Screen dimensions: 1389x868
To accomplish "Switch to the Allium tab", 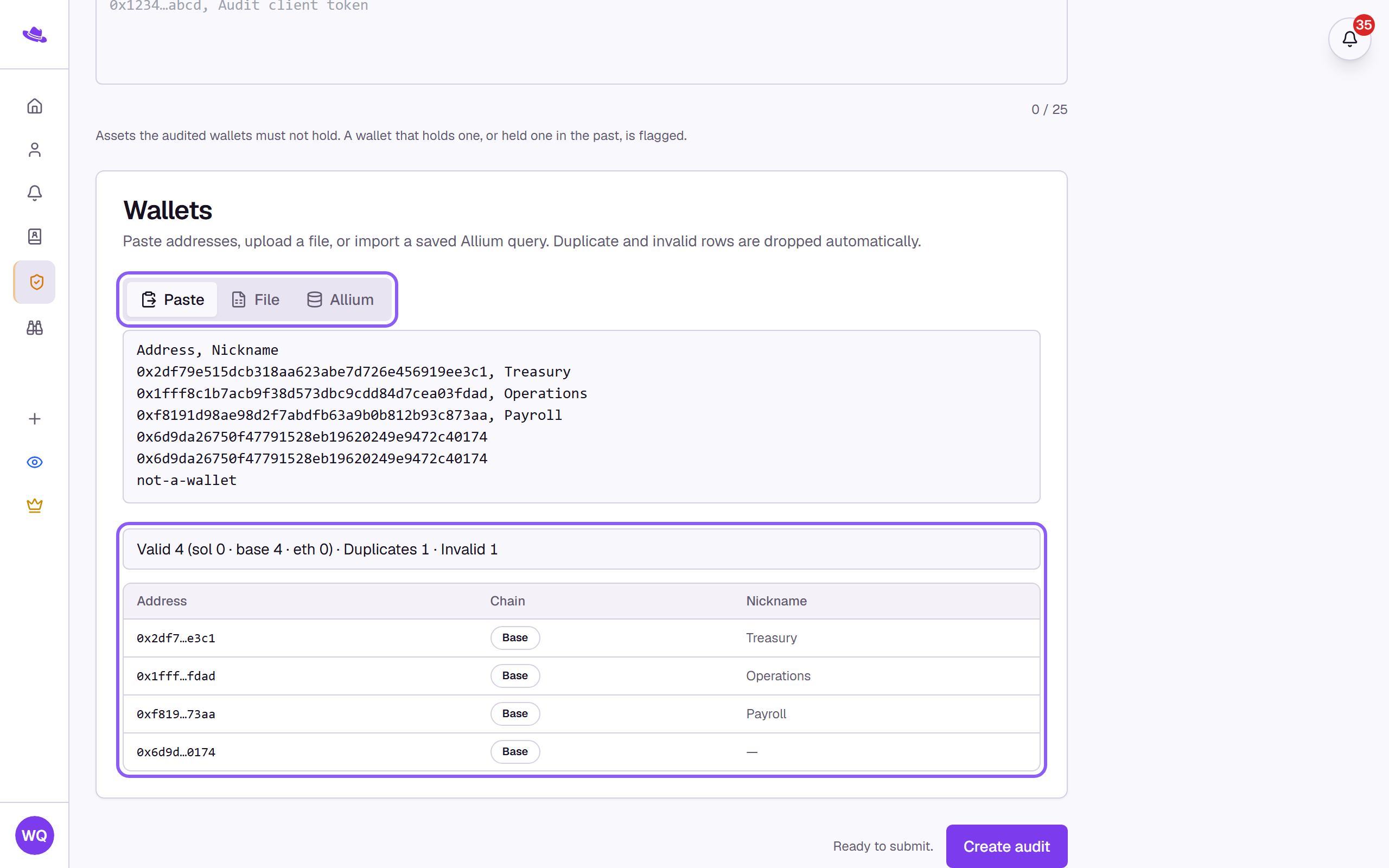I will [340, 299].
